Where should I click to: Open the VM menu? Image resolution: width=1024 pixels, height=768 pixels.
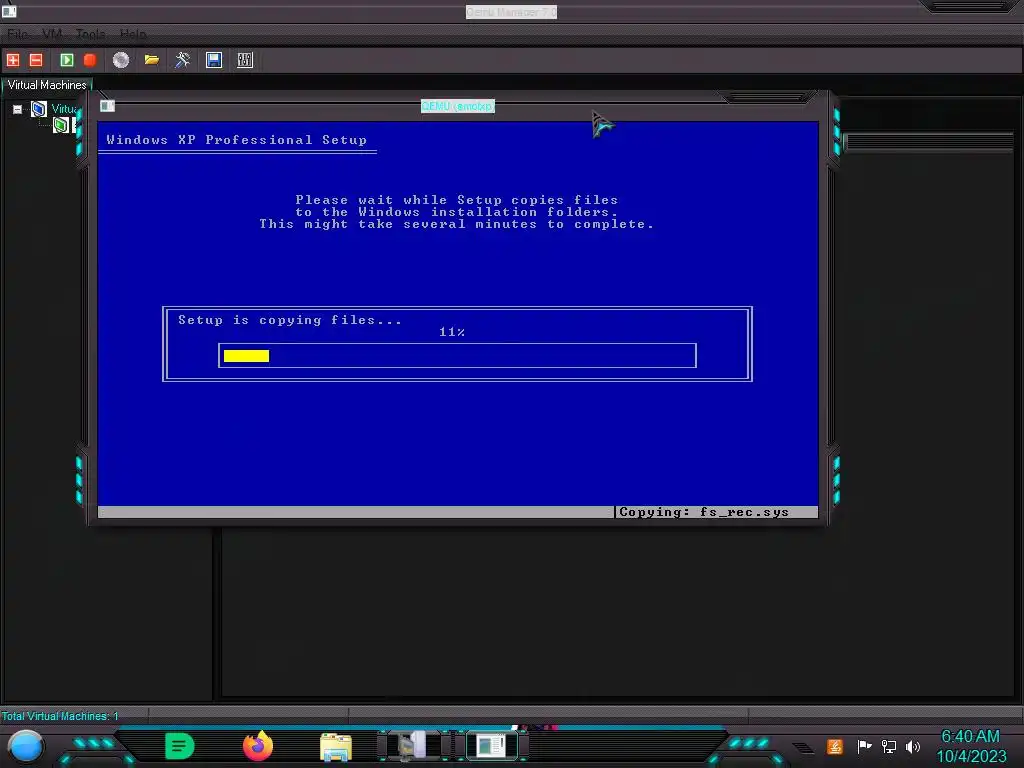[x=52, y=34]
